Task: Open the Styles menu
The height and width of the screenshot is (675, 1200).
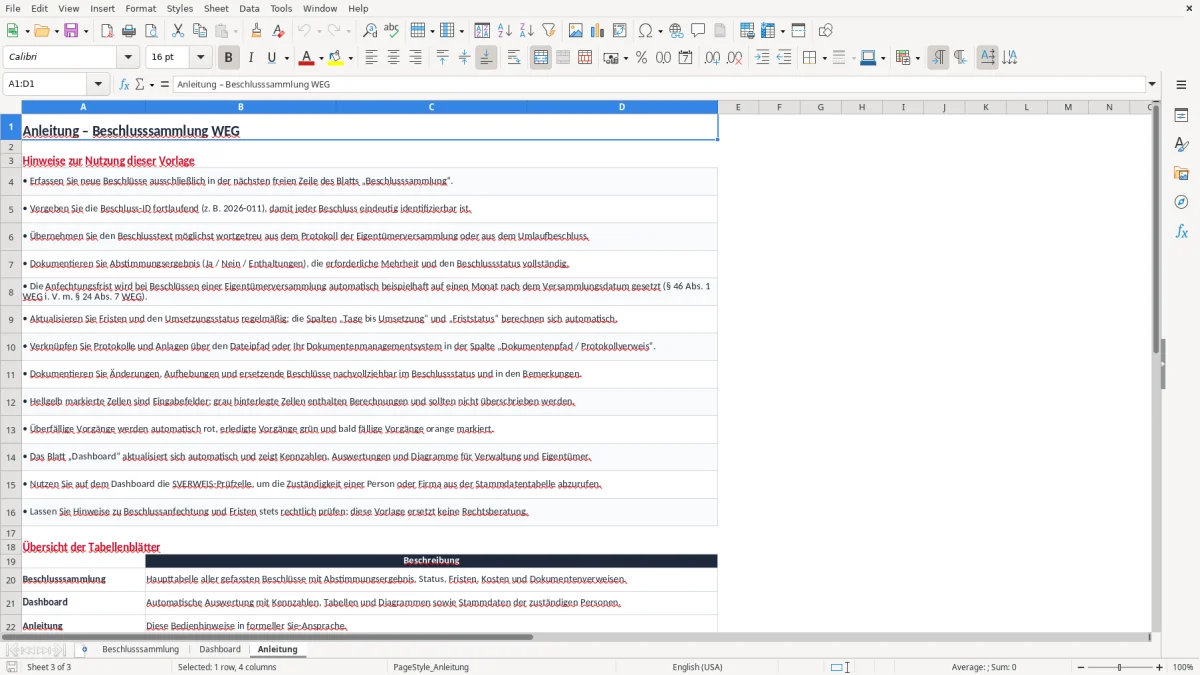Action: click(180, 8)
